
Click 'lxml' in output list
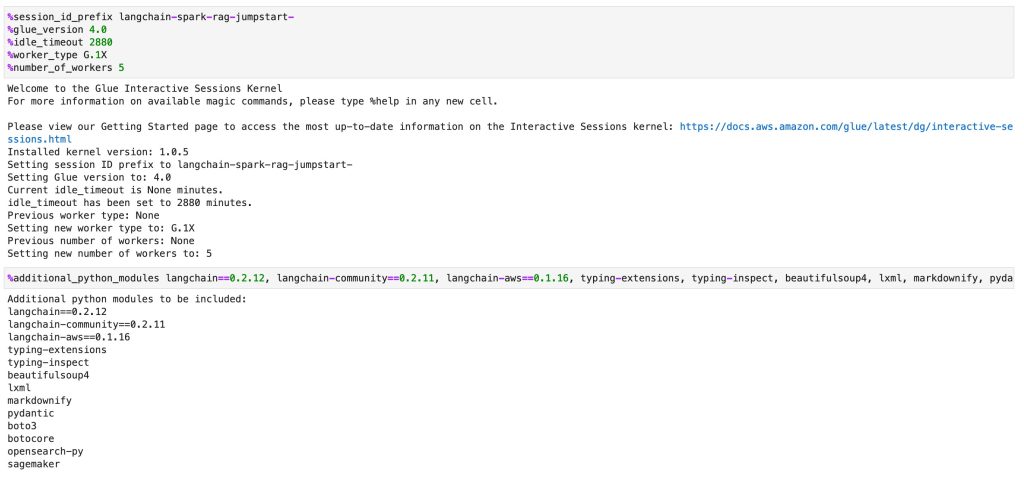(19, 388)
